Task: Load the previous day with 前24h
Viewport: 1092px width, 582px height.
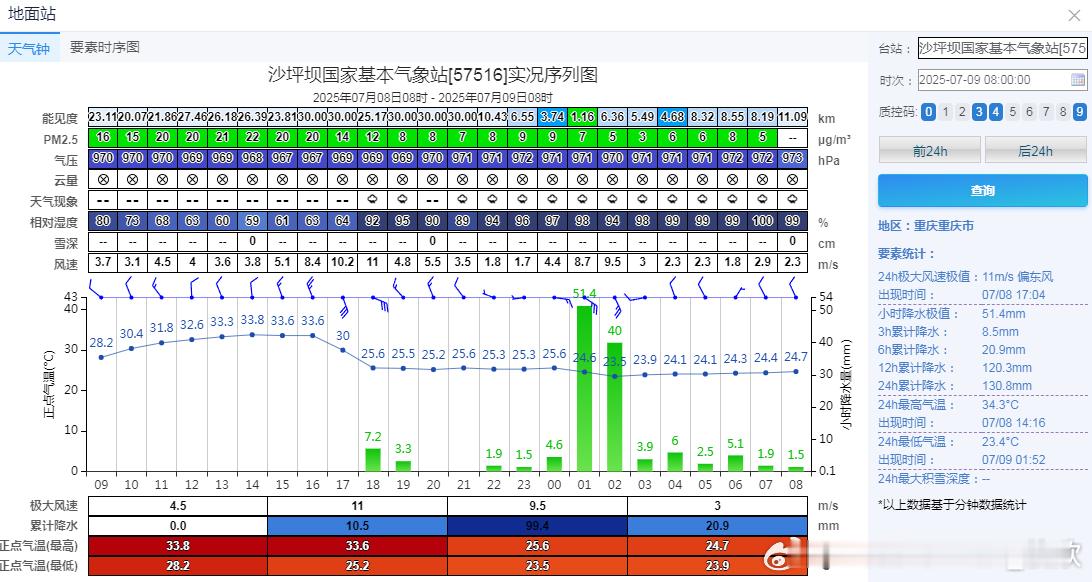Action: click(930, 150)
